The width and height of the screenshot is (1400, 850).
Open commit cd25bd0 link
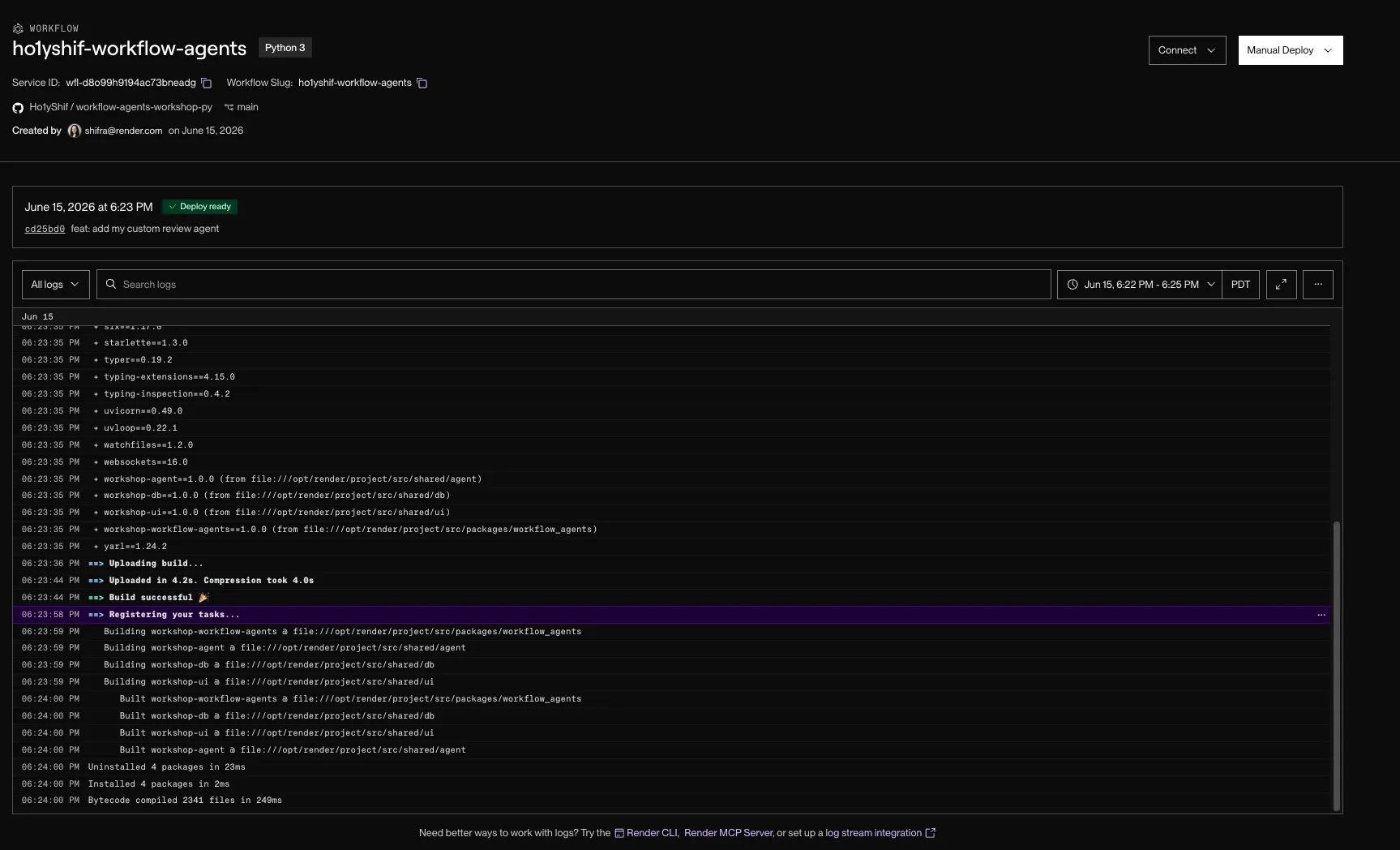click(45, 230)
